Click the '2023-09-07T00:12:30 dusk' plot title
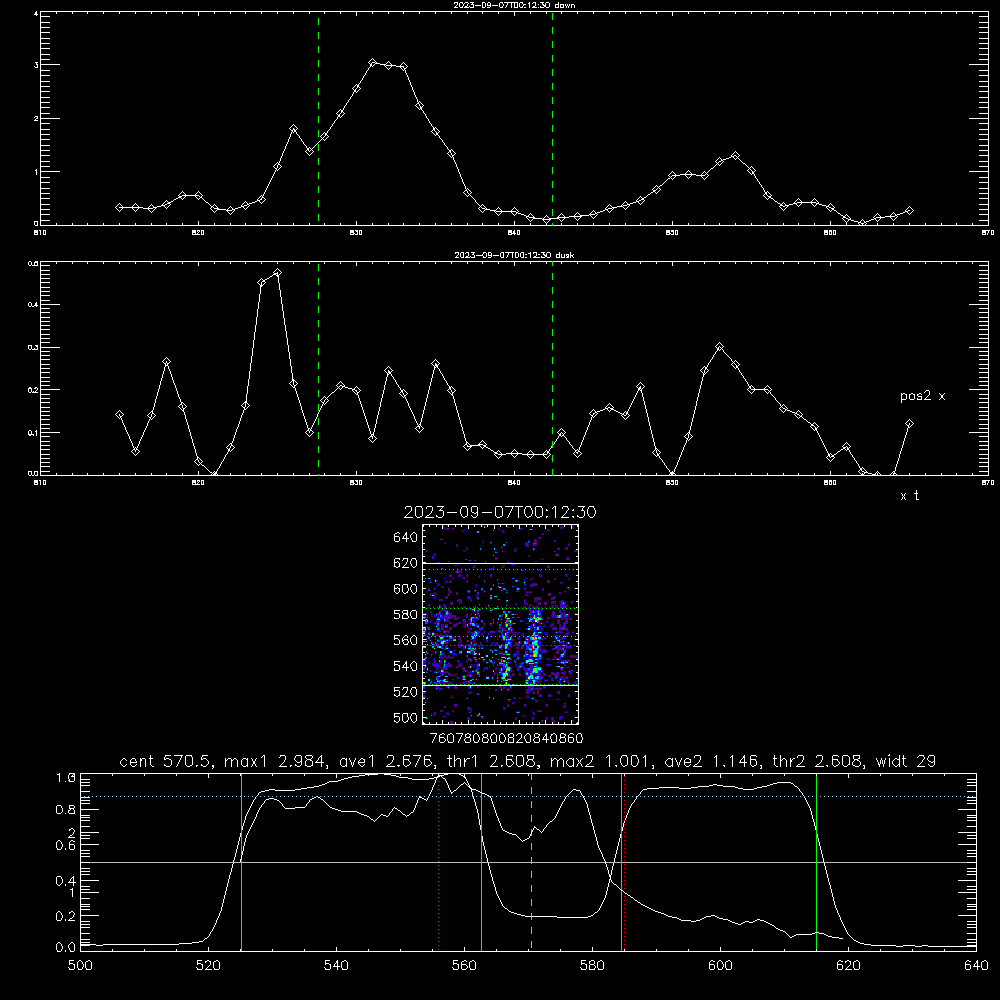 pyautogui.click(x=514, y=255)
